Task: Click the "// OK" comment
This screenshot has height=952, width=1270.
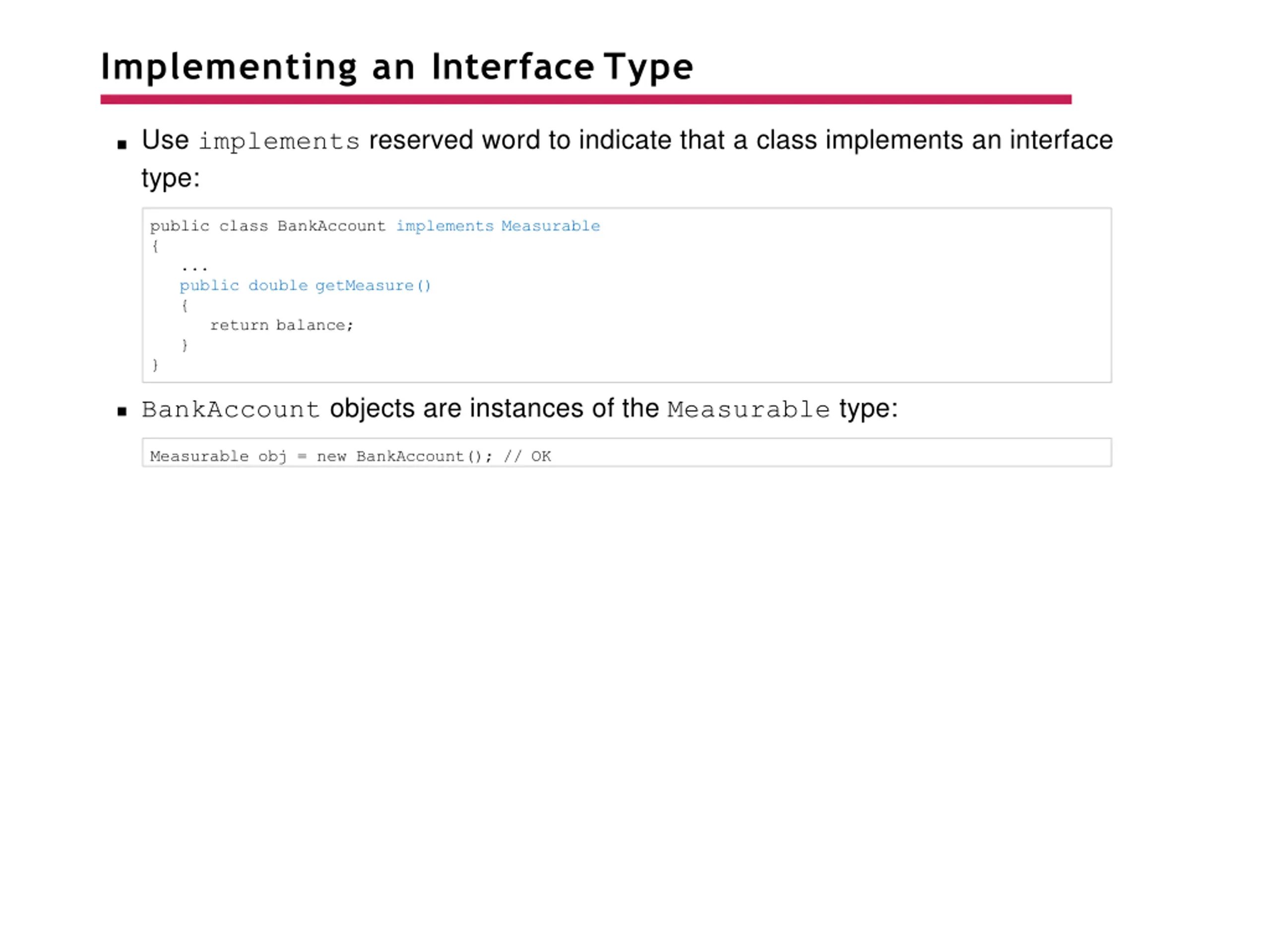Action: click(527, 456)
